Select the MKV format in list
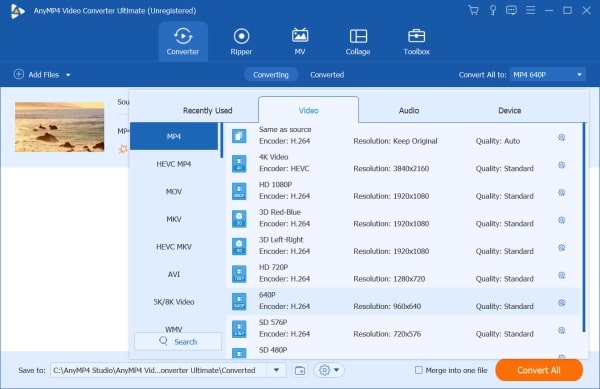Screen dimensions: 600x389 (x=174, y=219)
